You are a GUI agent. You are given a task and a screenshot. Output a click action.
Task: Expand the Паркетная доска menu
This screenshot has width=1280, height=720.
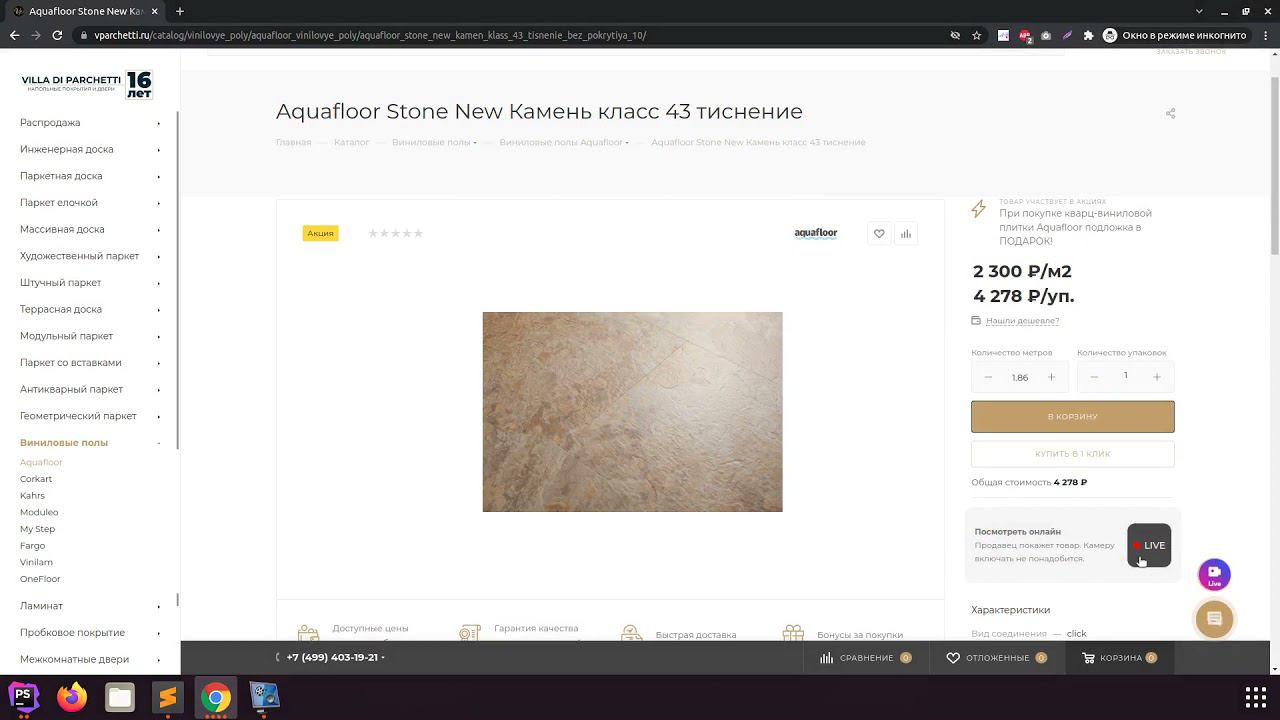point(159,176)
